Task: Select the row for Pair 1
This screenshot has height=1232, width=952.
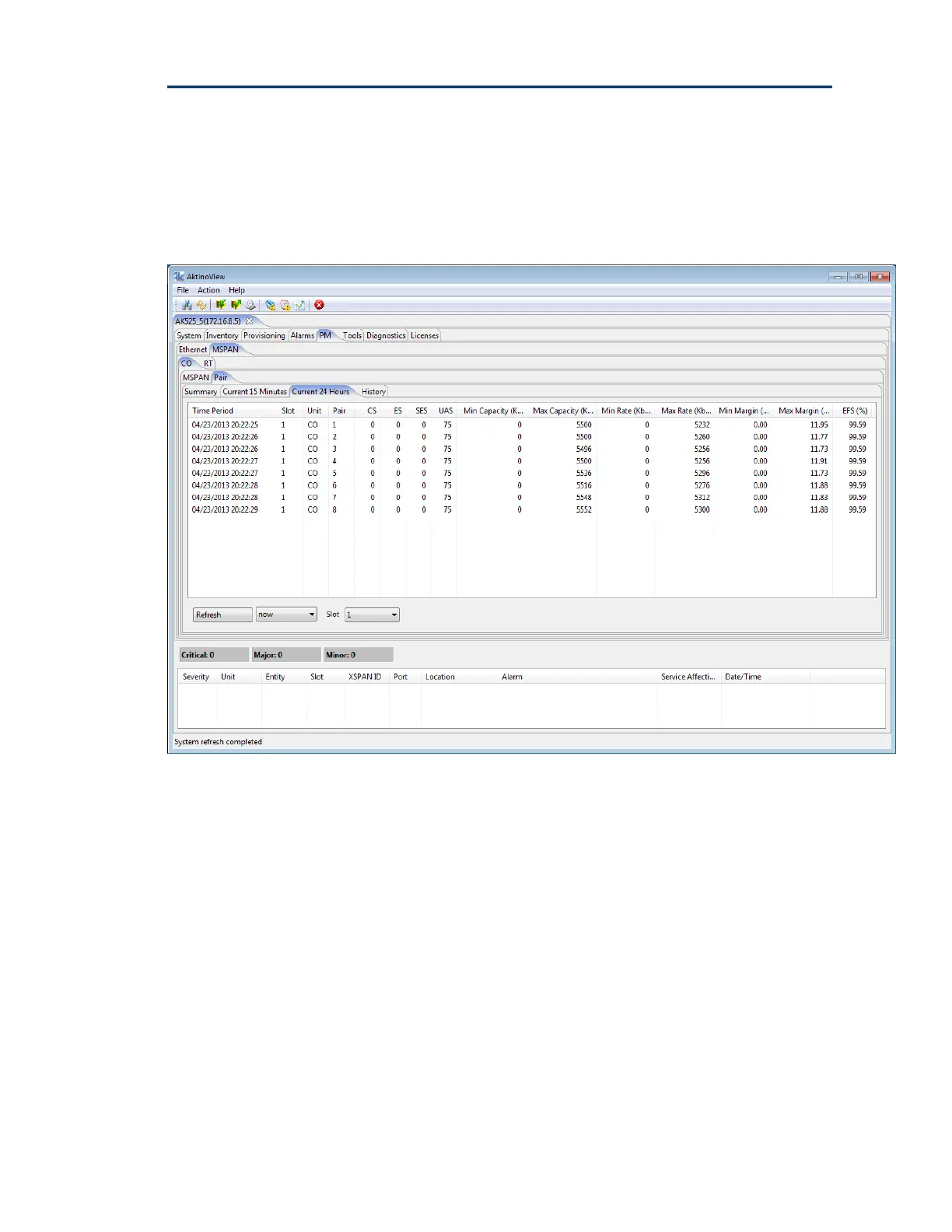Action: point(531,425)
